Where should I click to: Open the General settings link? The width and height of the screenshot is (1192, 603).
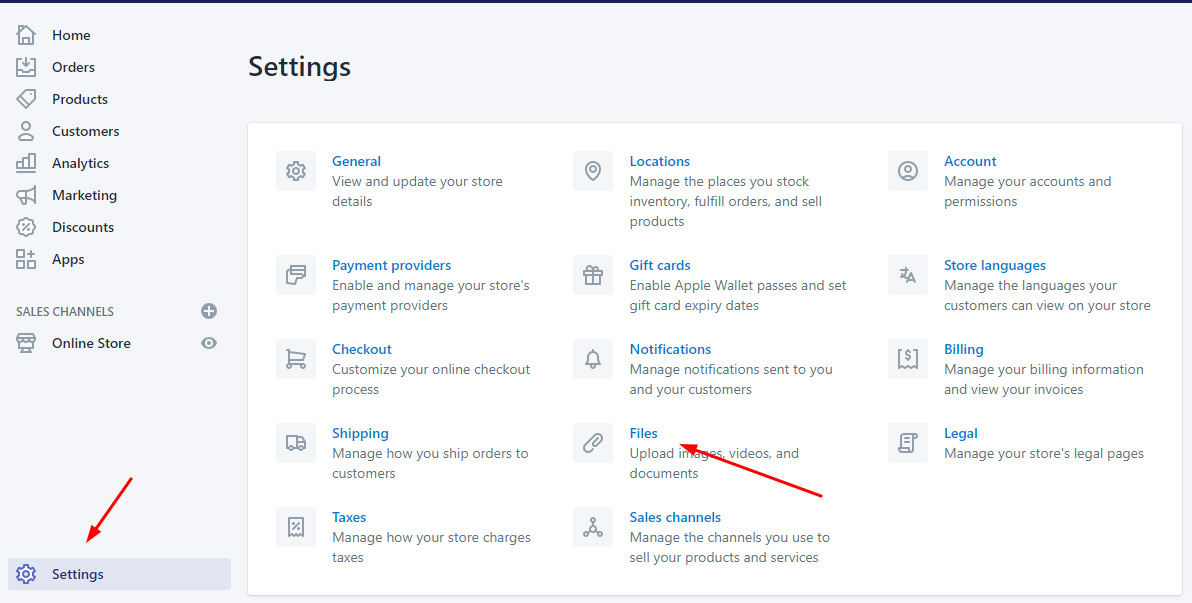(x=356, y=161)
